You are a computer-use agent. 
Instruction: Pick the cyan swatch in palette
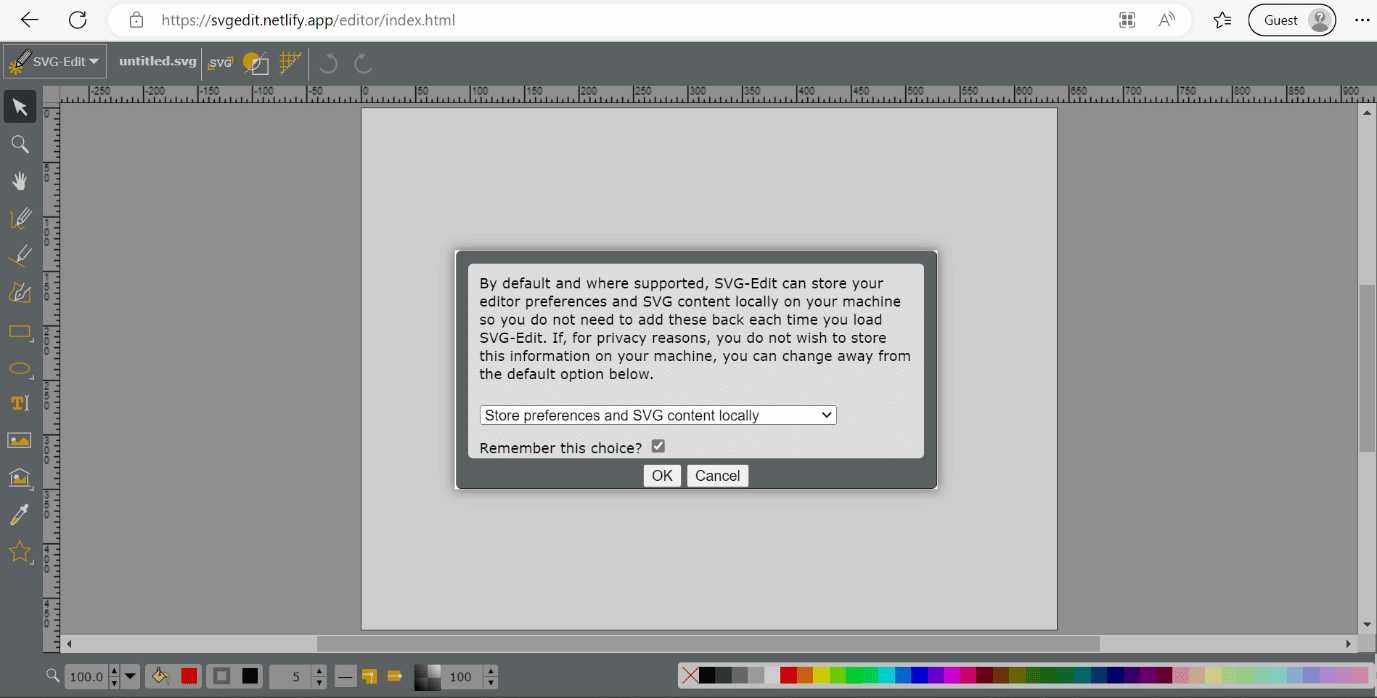click(x=886, y=676)
